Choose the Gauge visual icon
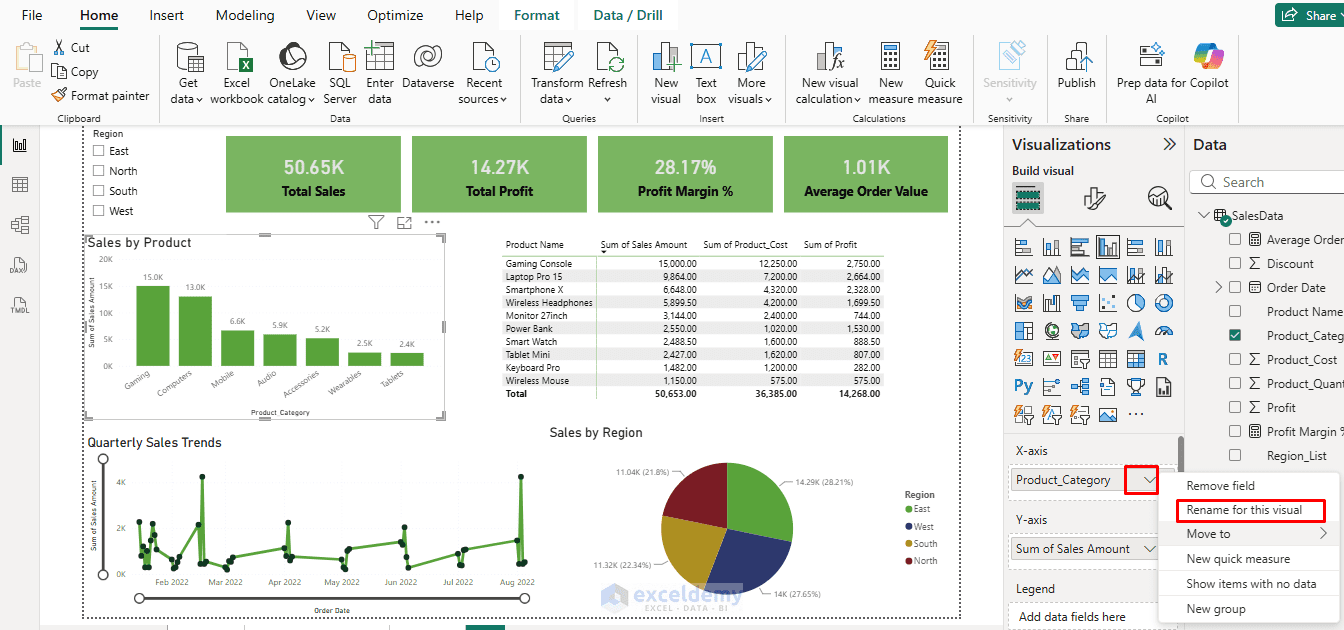The image size is (1344, 630). [x=1163, y=330]
